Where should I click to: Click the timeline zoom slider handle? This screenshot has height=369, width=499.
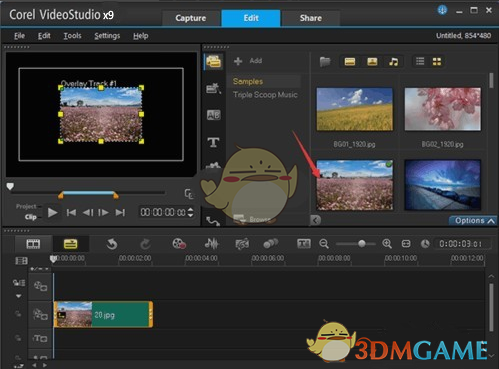coord(362,244)
